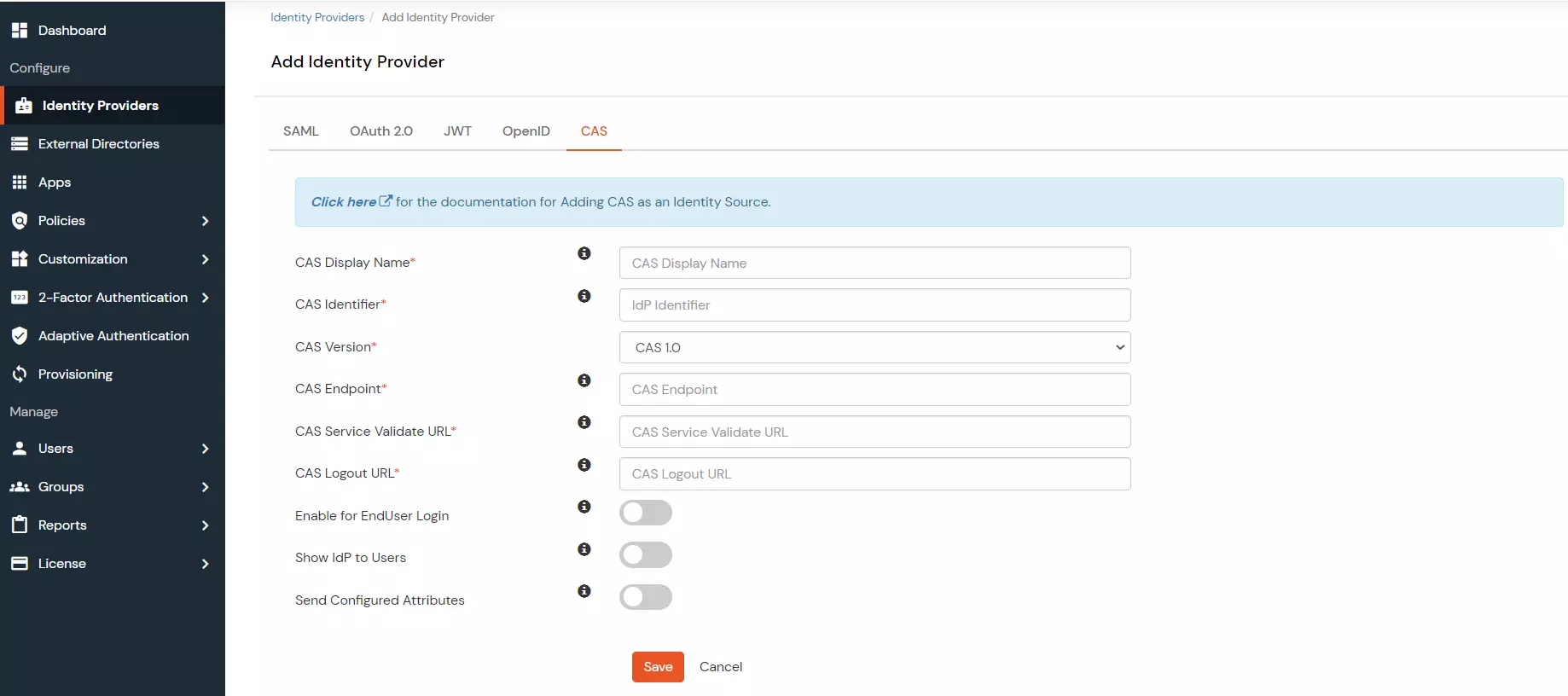Toggle Enable for EndUser Login switch
Image resolution: width=1568 pixels, height=696 pixels.
[646, 513]
